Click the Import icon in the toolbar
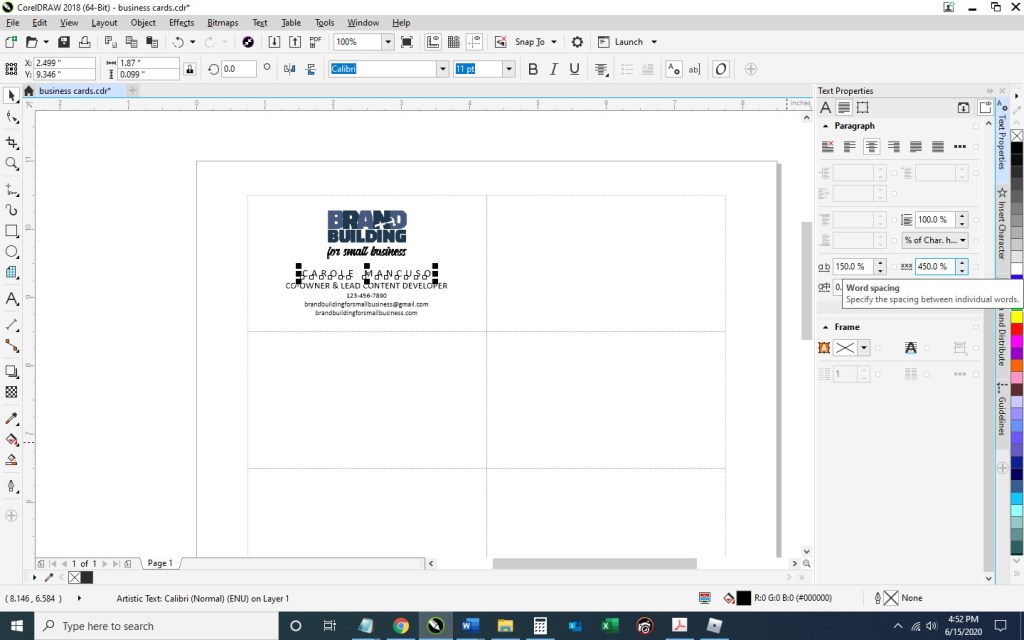1024x640 pixels. (x=274, y=42)
